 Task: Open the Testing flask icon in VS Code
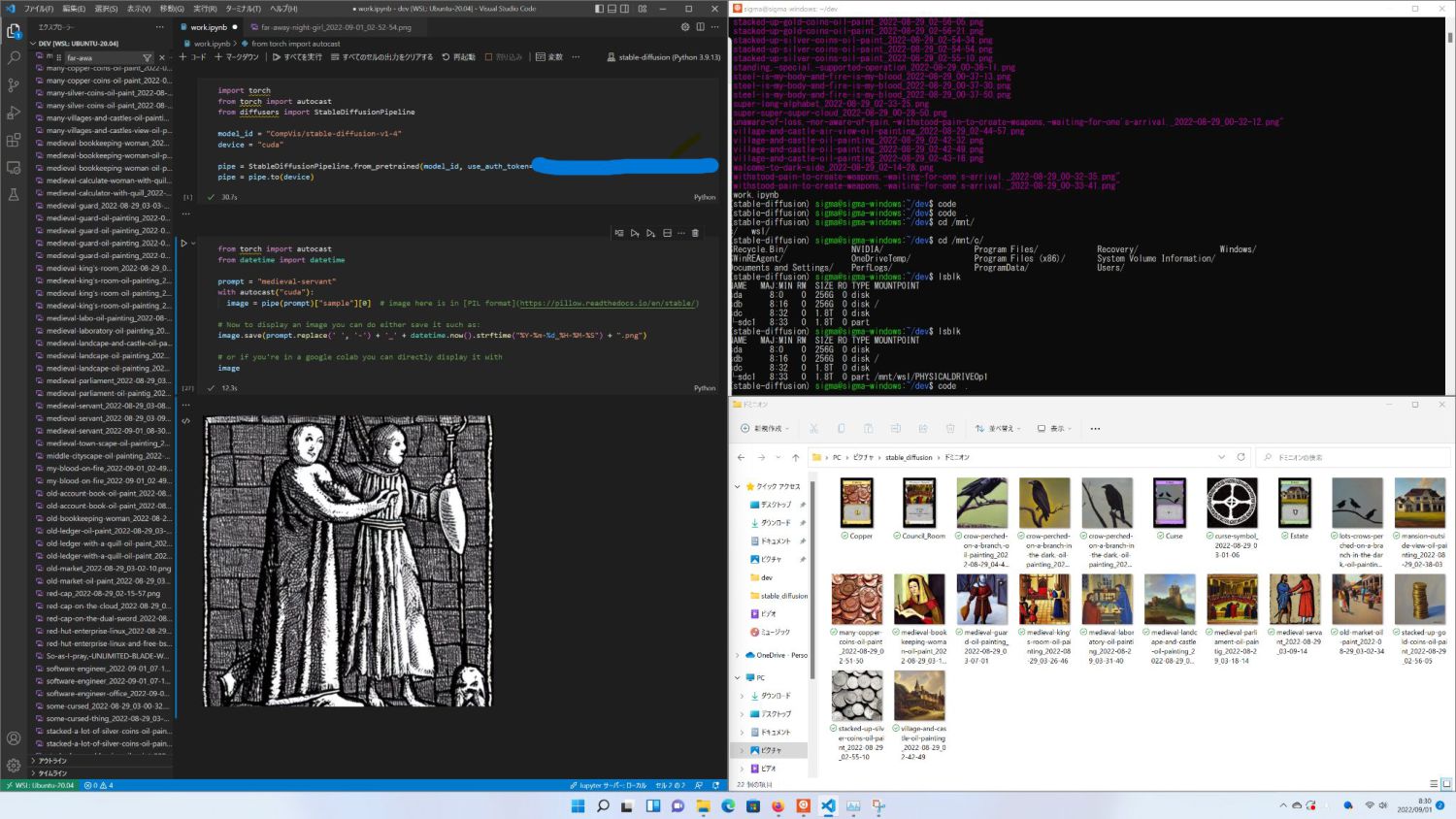14,195
